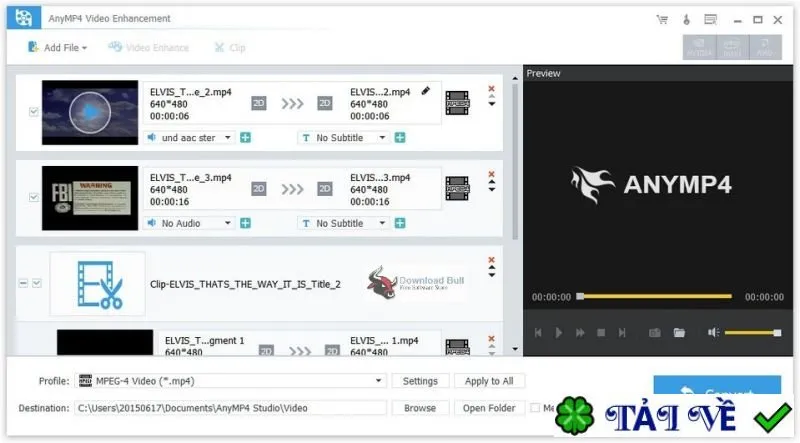Screen dimensions: 800x443
Task: Open the Profile MPEG-4 Video dropdown
Action: 231,381
